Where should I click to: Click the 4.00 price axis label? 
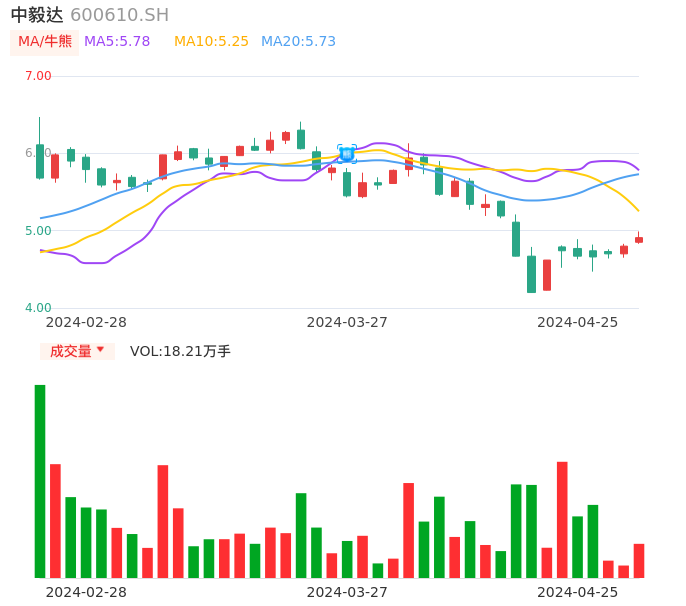click(38, 308)
